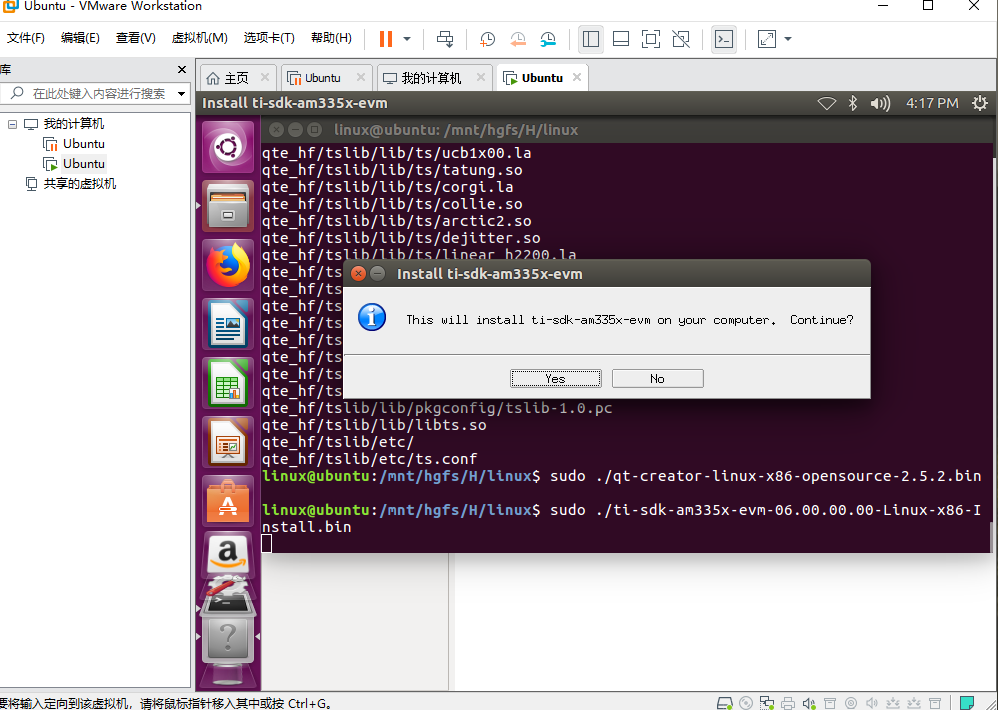Close the 我的计算机 tab

pyautogui.click(x=481, y=78)
